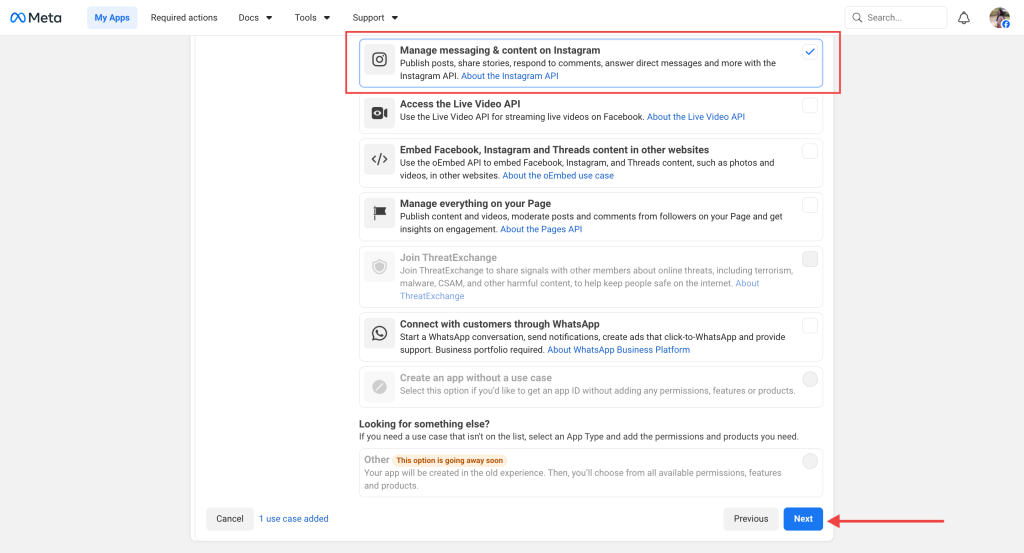Click the Previous button
The height and width of the screenshot is (553, 1024).
click(x=750, y=519)
